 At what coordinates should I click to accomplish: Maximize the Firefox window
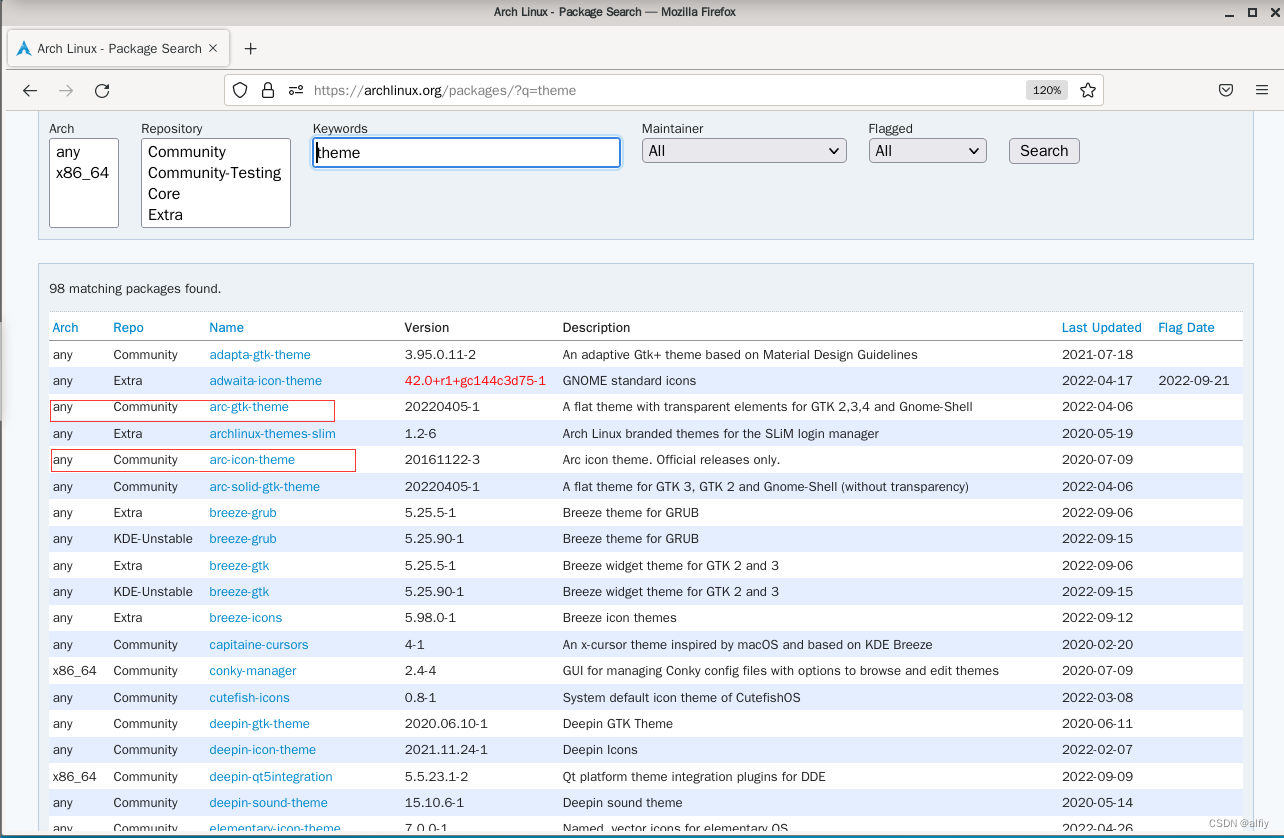[x=1251, y=11]
